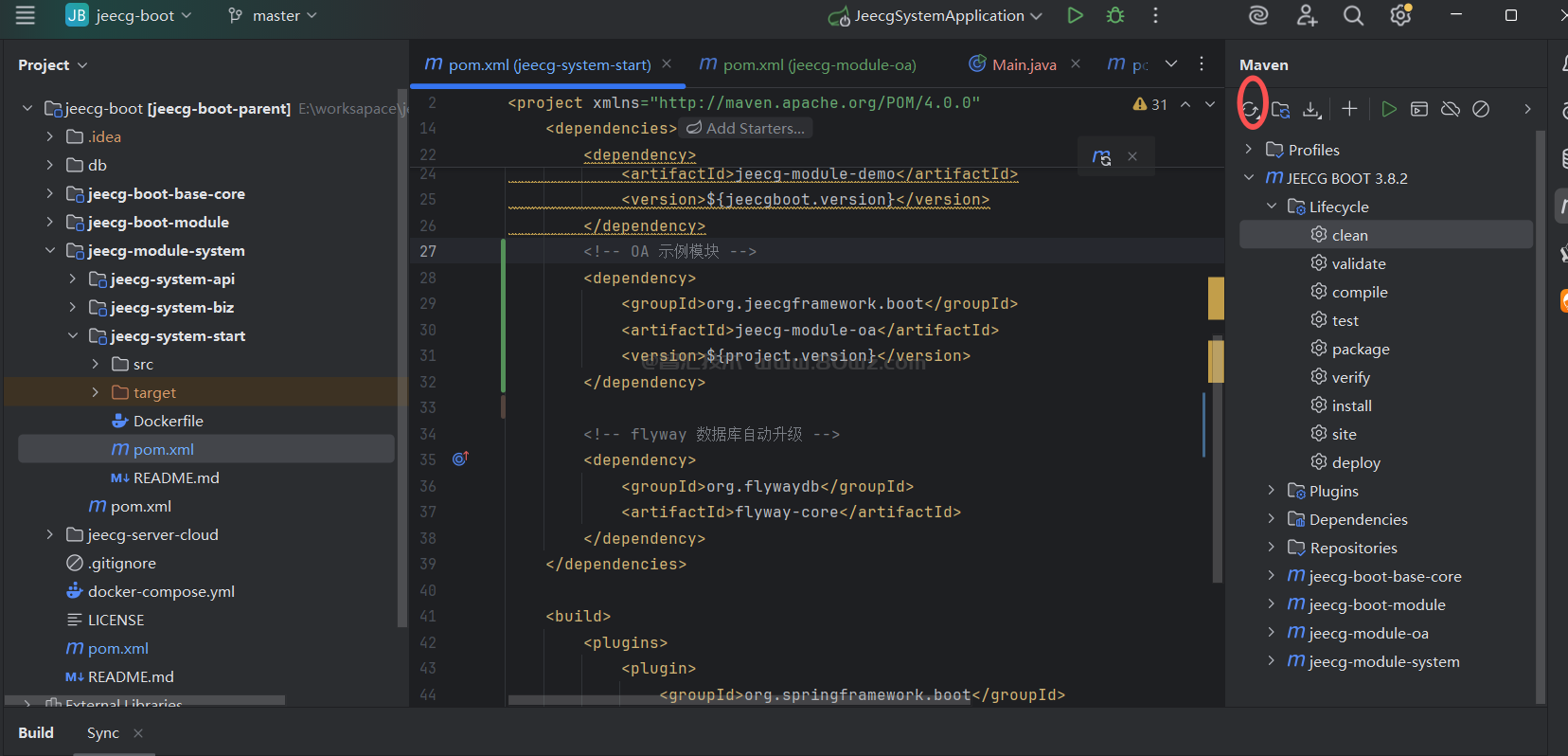Viewport: 1568px width, 756px height.
Task: Reload all Maven projects
Action: [x=1251, y=109]
